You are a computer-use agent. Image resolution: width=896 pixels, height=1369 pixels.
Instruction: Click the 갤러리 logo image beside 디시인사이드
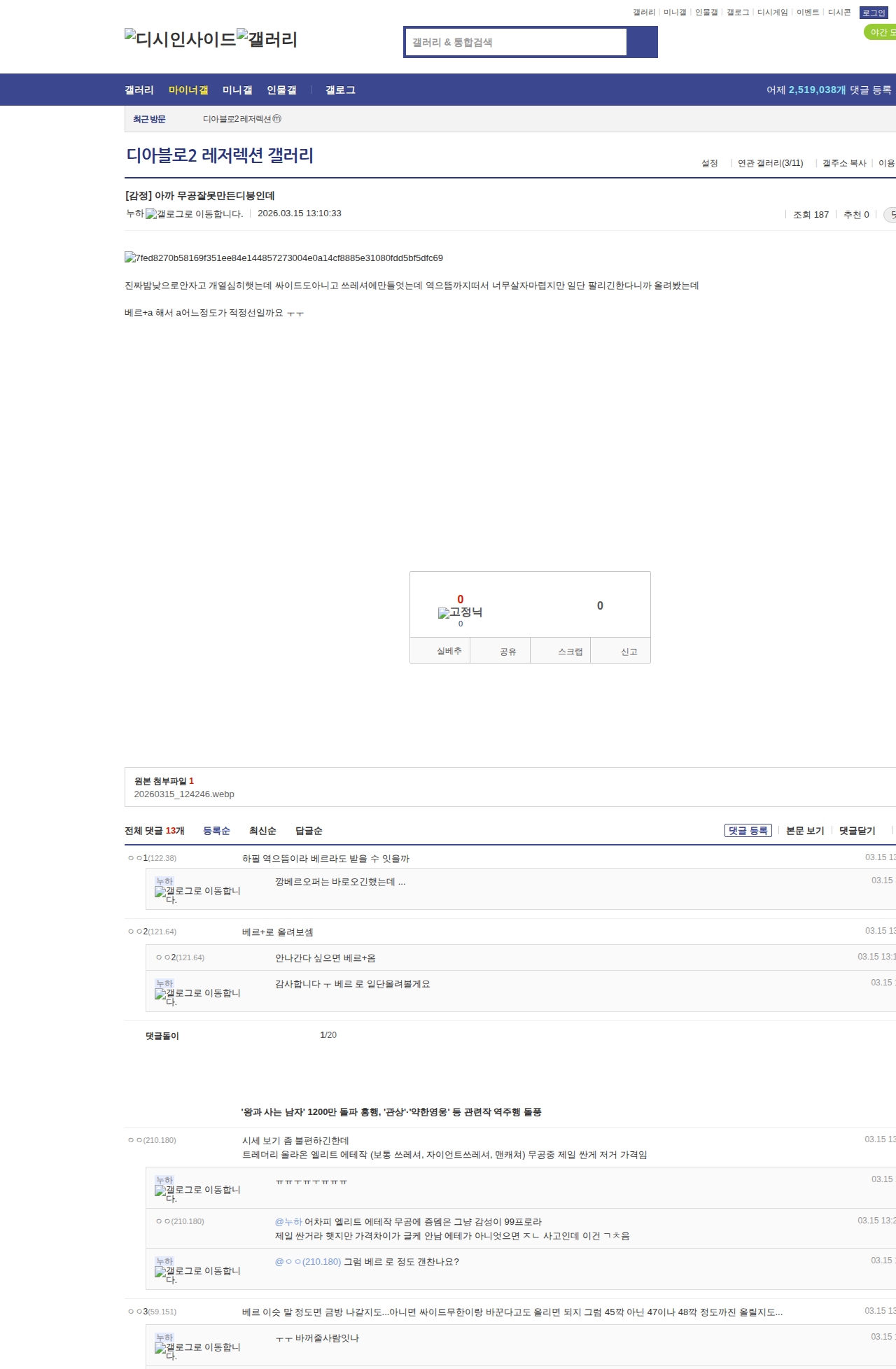tap(267, 39)
